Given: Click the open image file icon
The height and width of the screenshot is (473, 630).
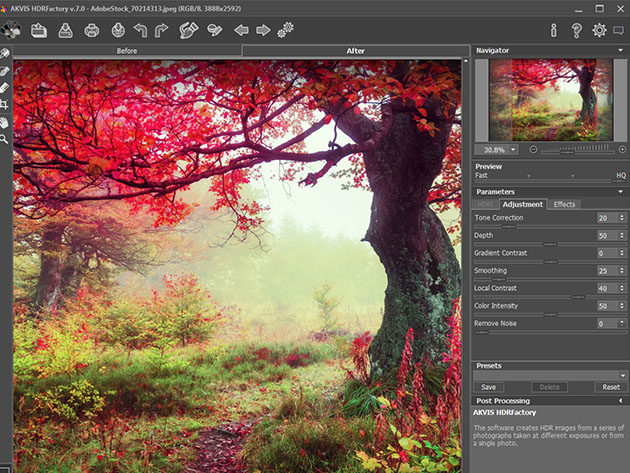Looking at the screenshot, I should [x=39, y=30].
